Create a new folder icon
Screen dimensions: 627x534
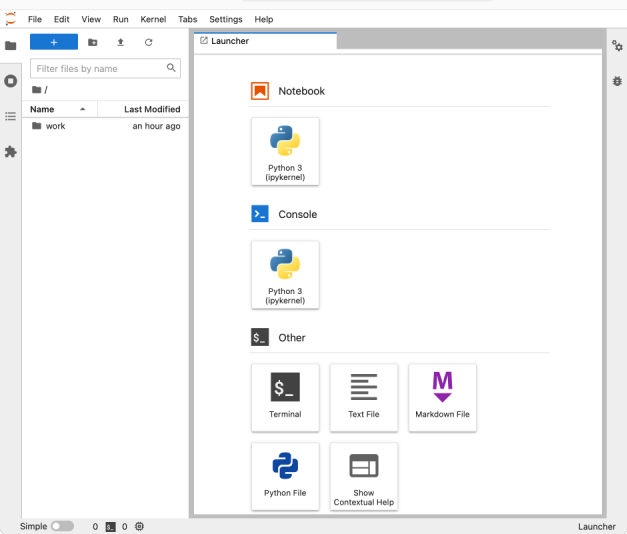click(x=93, y=42)
